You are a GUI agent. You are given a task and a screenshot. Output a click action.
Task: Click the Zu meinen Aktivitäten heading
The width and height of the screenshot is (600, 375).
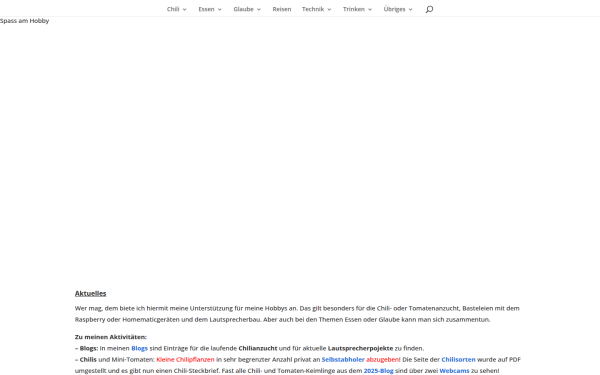(111, 337)
